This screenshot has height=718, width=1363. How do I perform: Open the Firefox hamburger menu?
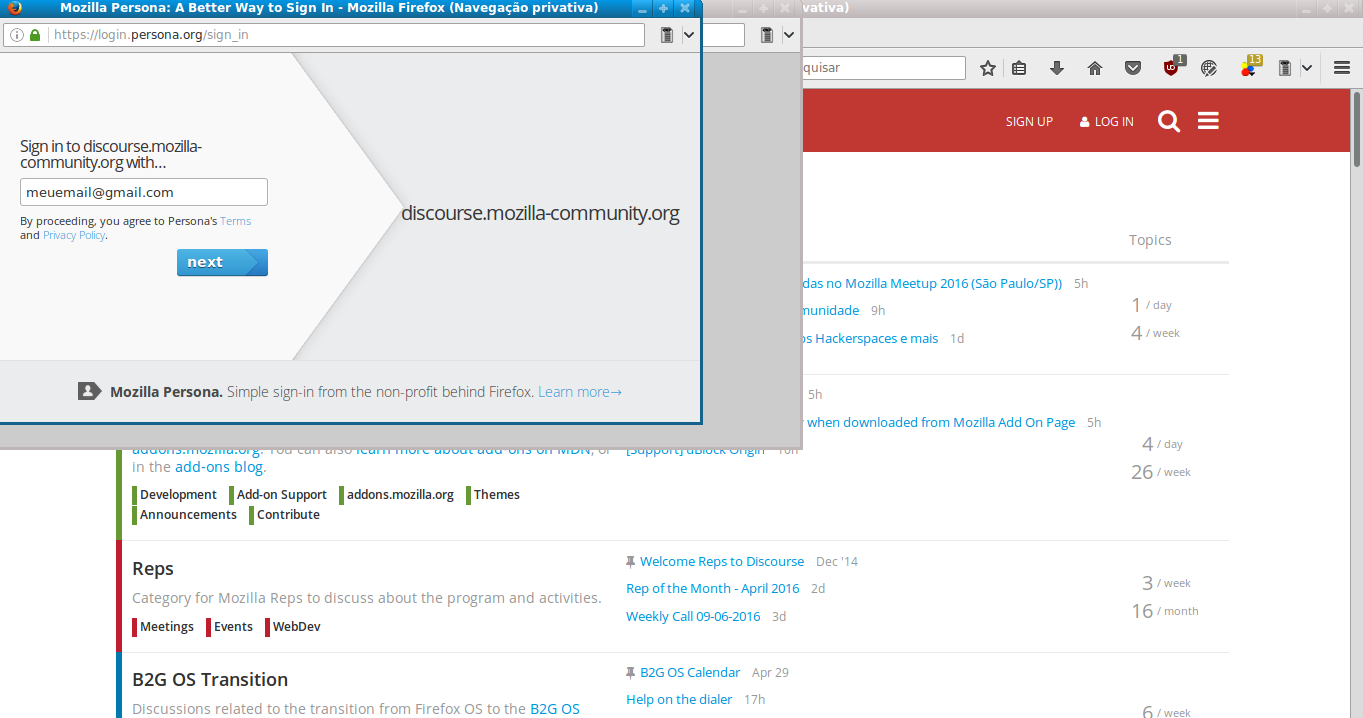coord(1342,68)
